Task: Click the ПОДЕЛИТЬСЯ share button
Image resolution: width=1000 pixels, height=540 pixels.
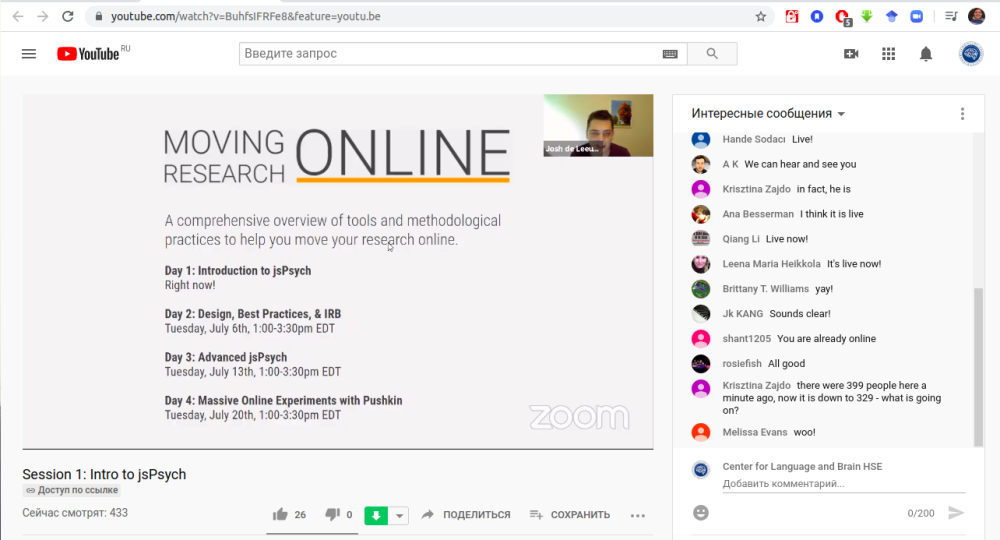Action: click(466, 515)
